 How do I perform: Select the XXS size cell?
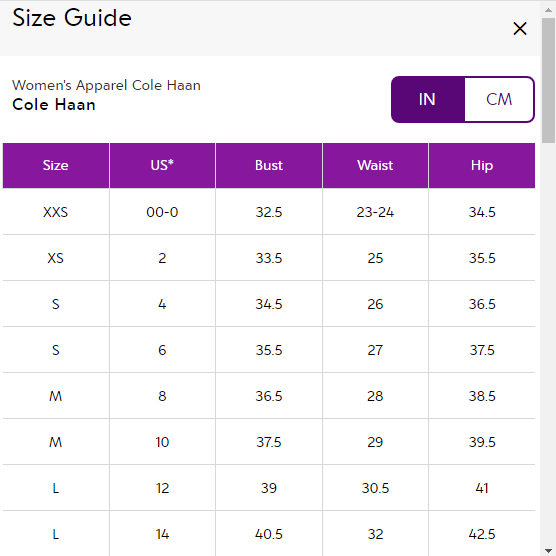(56, 212)
